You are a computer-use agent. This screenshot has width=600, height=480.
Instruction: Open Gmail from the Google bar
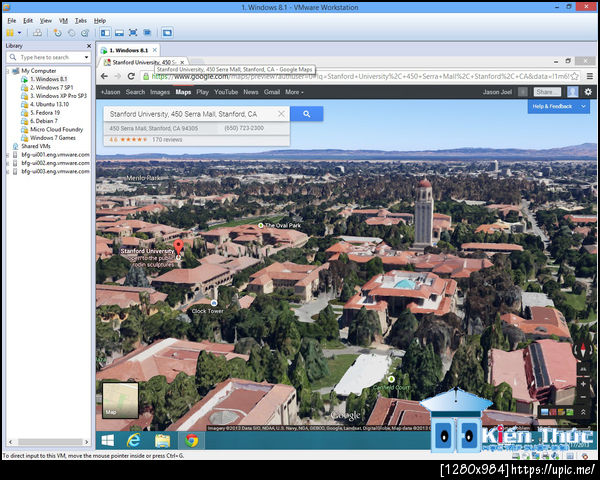click(272, 92)
